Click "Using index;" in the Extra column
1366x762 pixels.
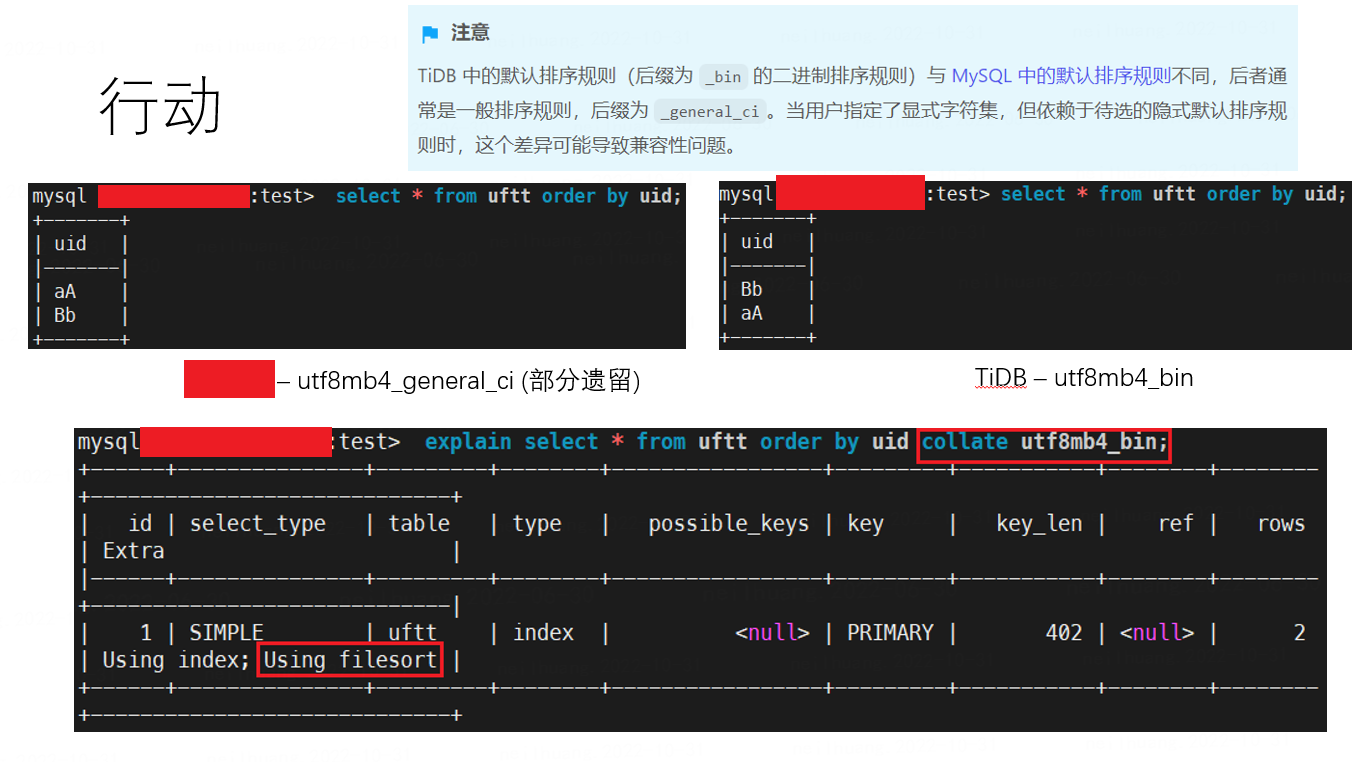pyautogui.click(x=177, y=660)
